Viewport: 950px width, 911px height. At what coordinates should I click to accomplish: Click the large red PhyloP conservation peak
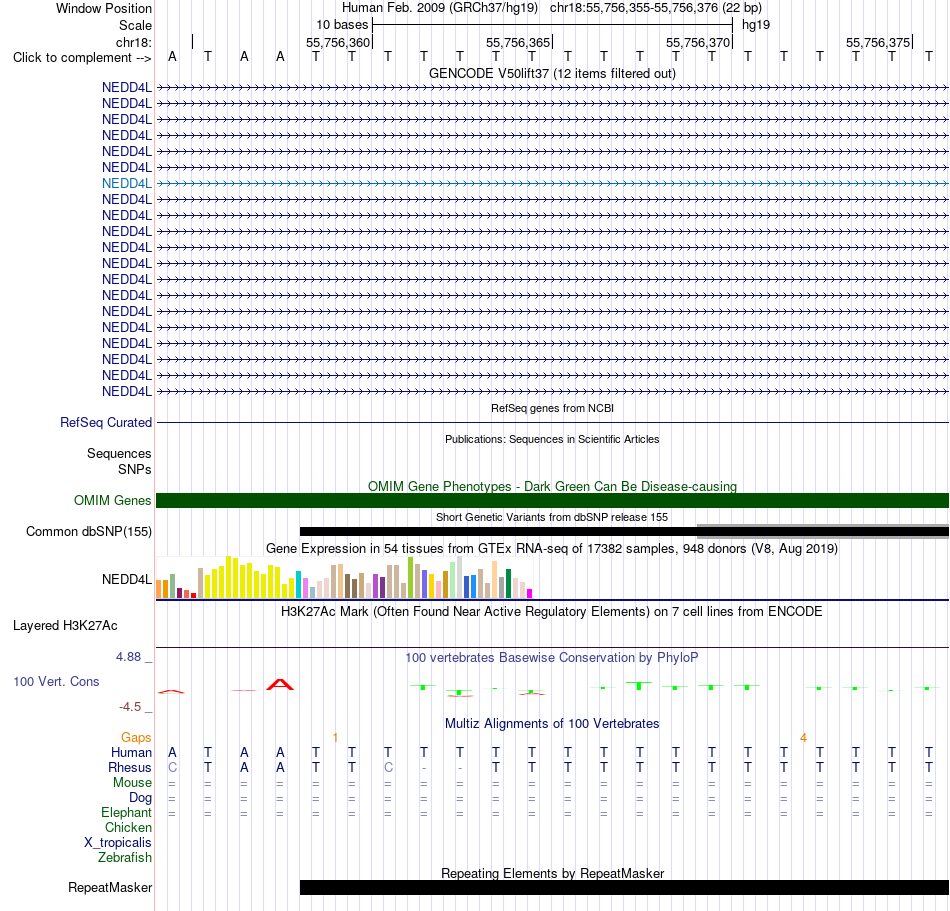(x=280, y=684)
